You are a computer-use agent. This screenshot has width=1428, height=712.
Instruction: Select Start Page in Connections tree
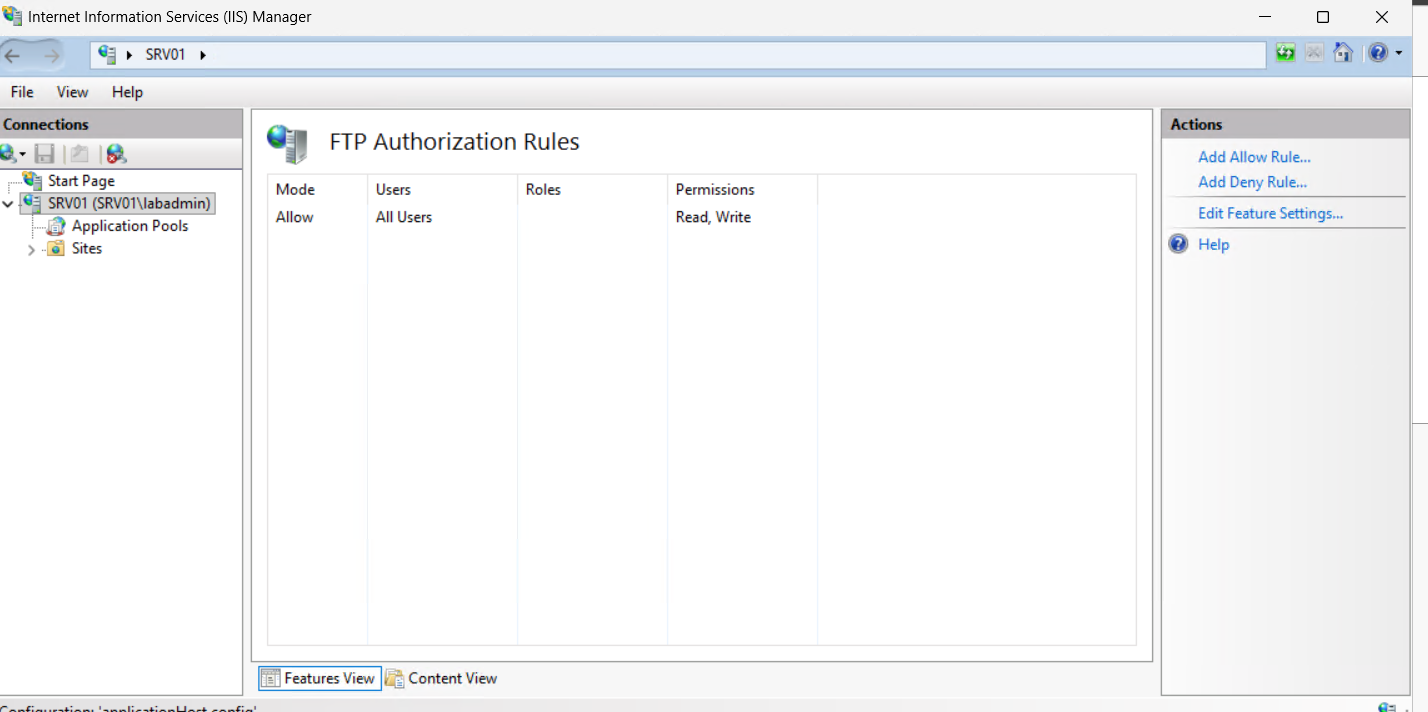pos(81,181)
